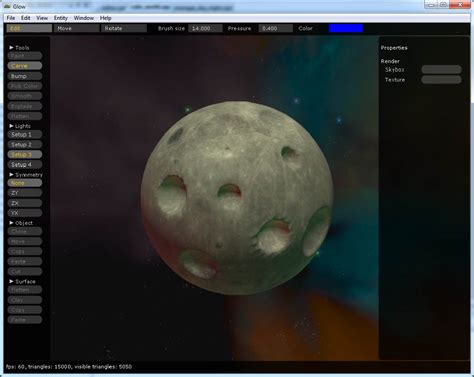The width and height of the screenshot is (474, 377).
Task: Select the Smooth tool
Action: point(25,96)
